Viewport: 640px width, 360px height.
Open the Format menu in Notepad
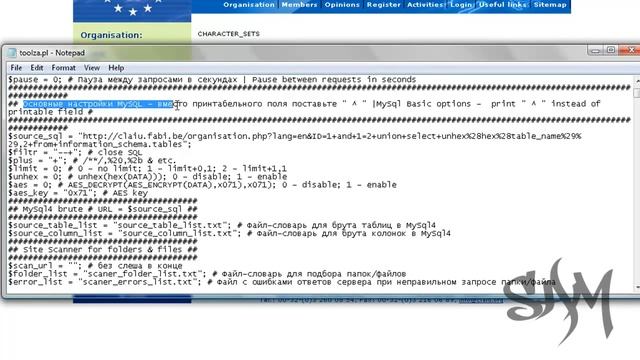click(x=63, y=68)
